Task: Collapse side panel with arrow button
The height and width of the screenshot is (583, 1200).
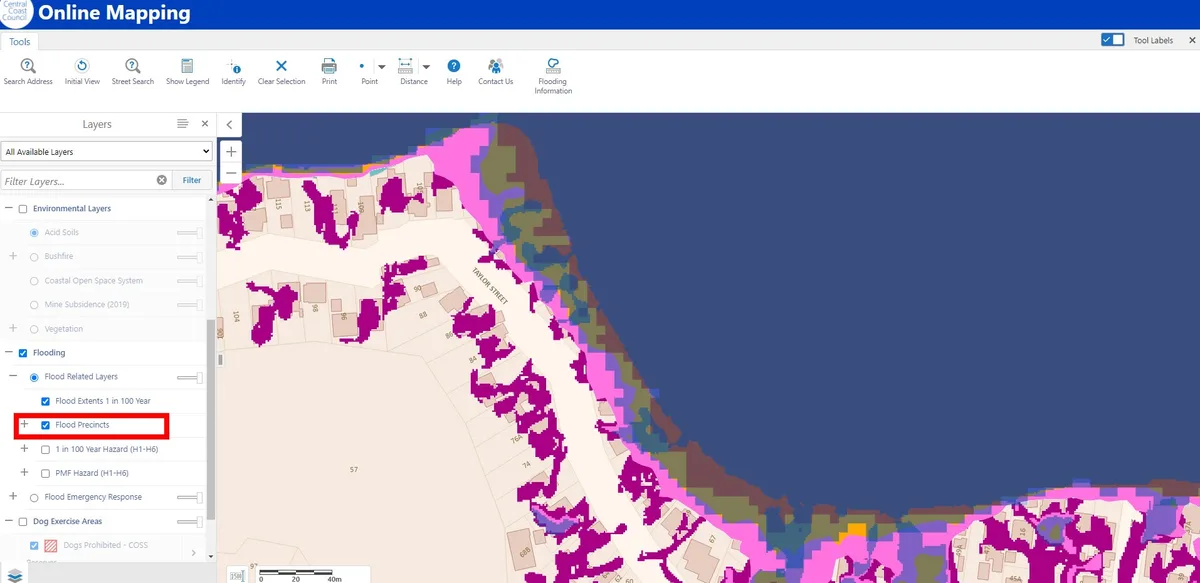Action: tap(229, 125)
